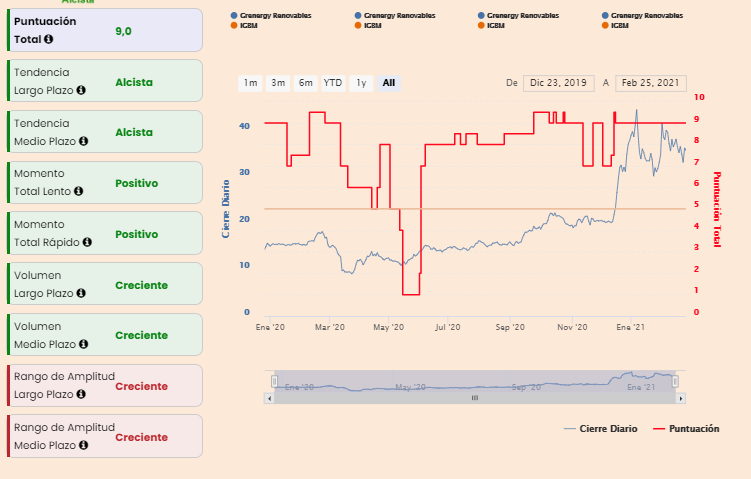
Task: Click info icon for Rango de Amplitud Medio Plazo
Action: pos(83,445)
